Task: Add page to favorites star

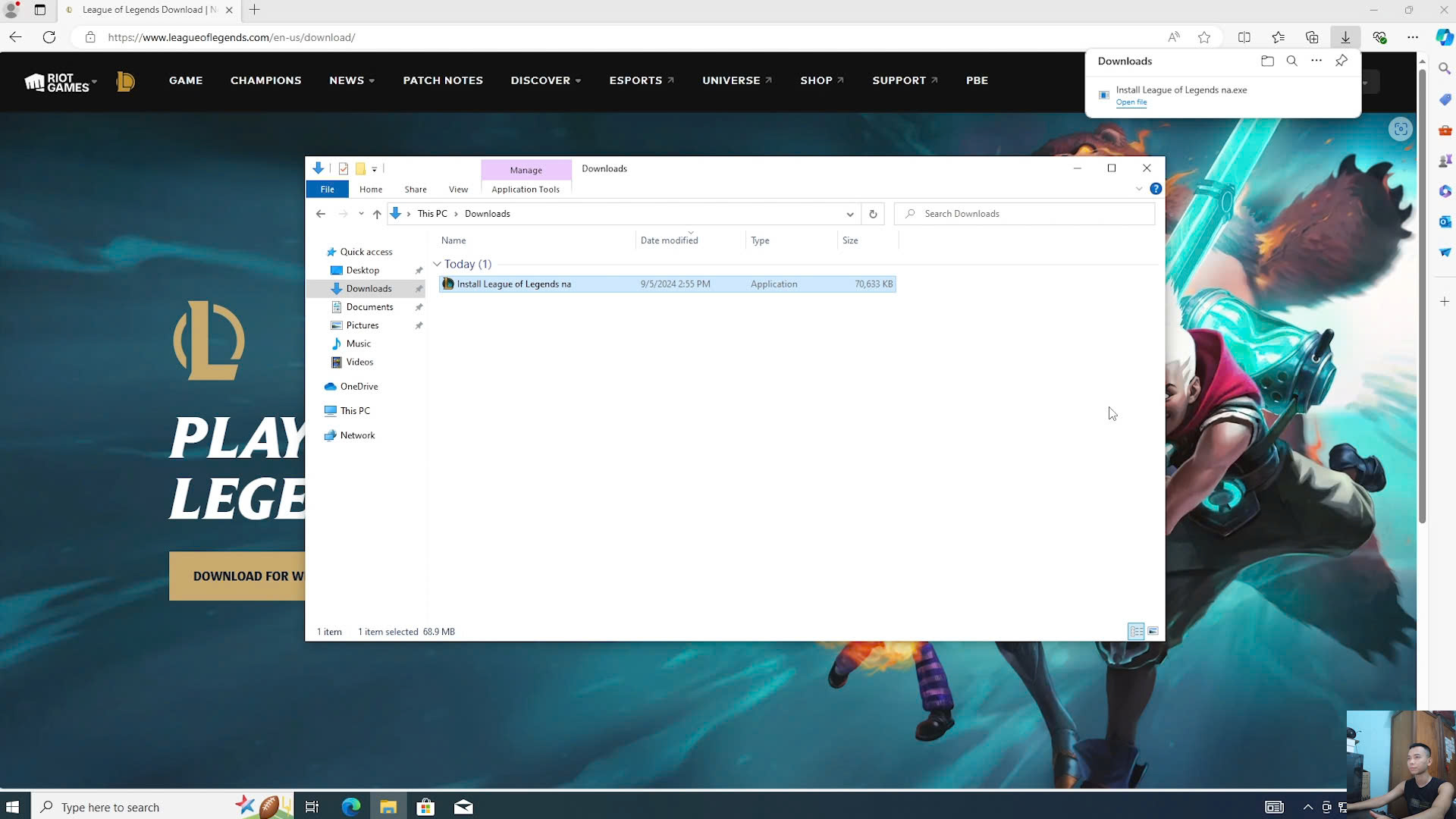Action: (x=1204, y=37)
